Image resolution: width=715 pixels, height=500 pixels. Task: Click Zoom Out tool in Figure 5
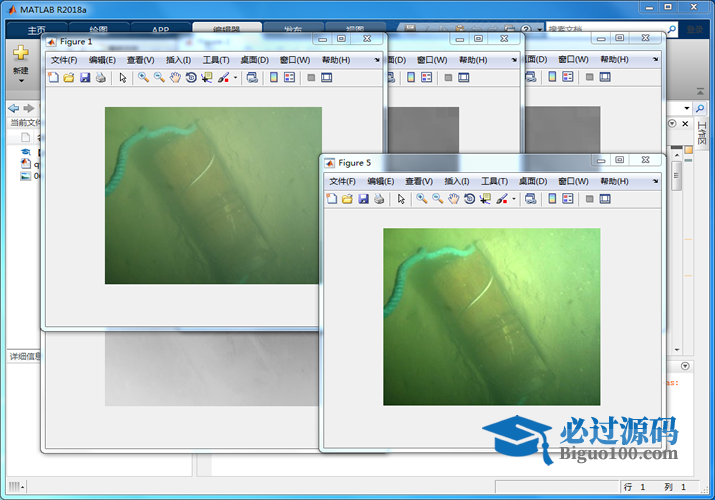coord(437,199)
